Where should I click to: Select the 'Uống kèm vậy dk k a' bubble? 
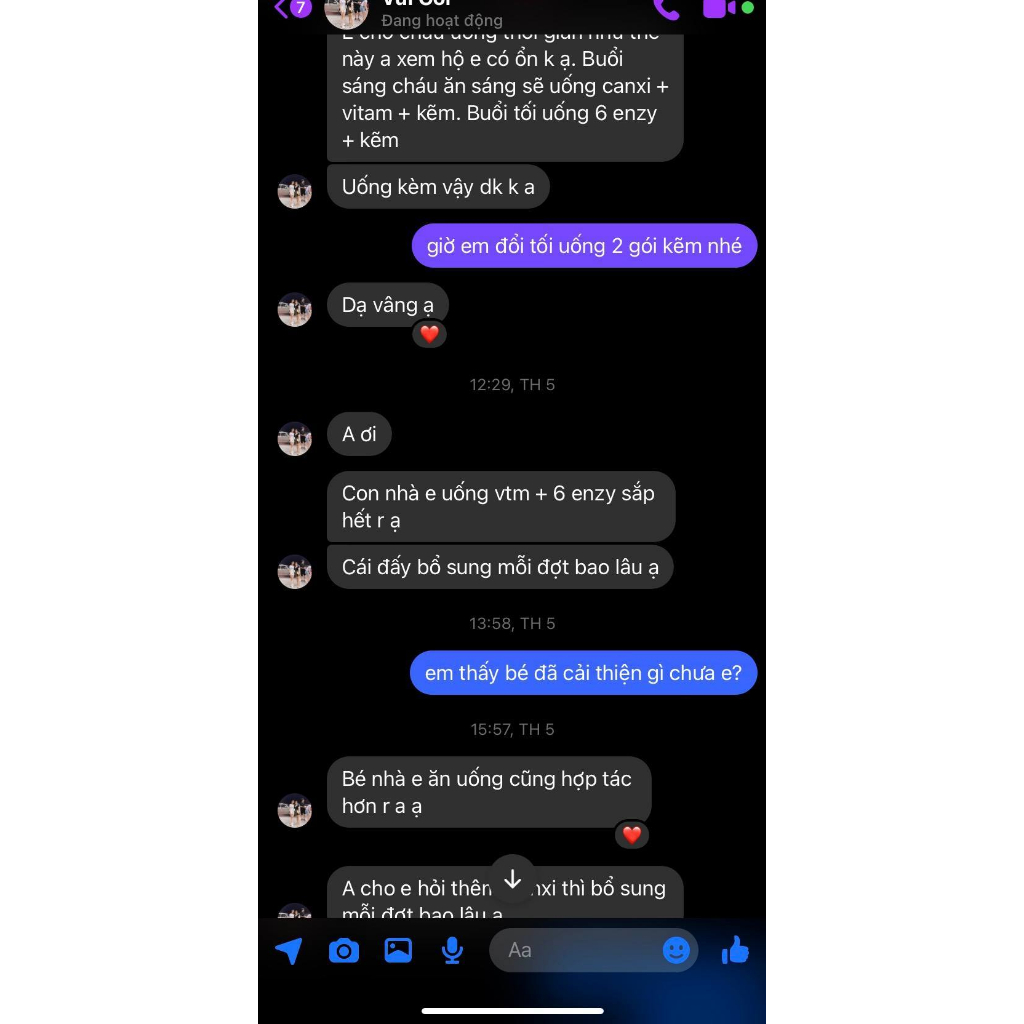coord(438,187)
